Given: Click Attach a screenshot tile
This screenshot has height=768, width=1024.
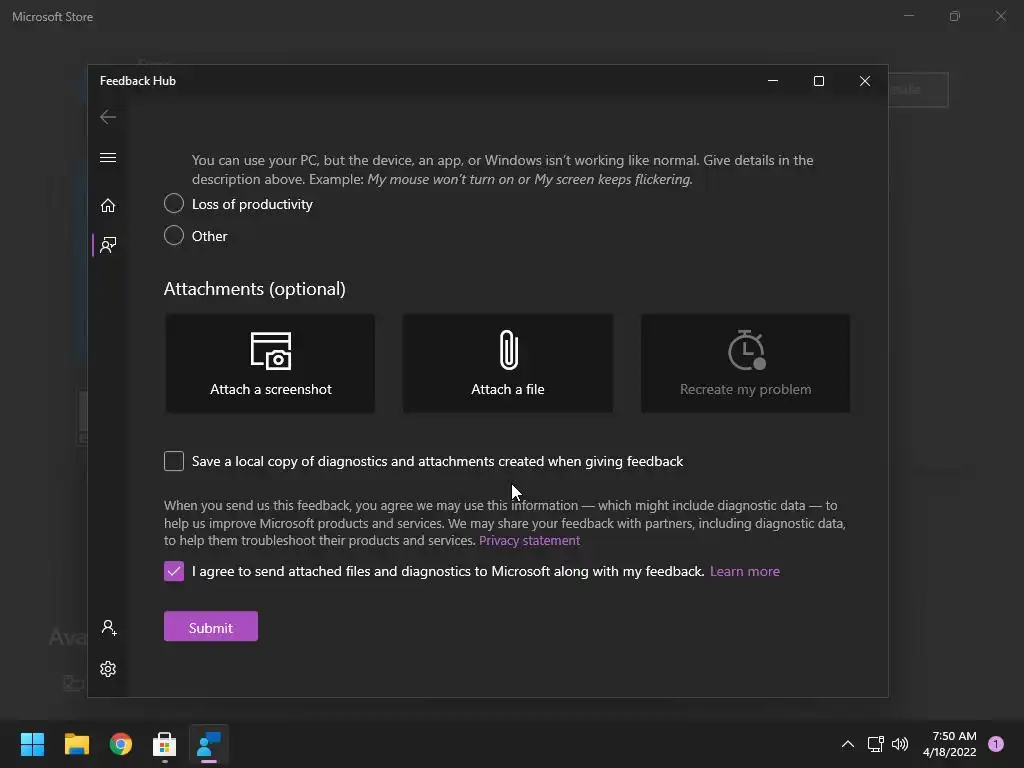Looking at the screenshot, I should click(270, 363).
